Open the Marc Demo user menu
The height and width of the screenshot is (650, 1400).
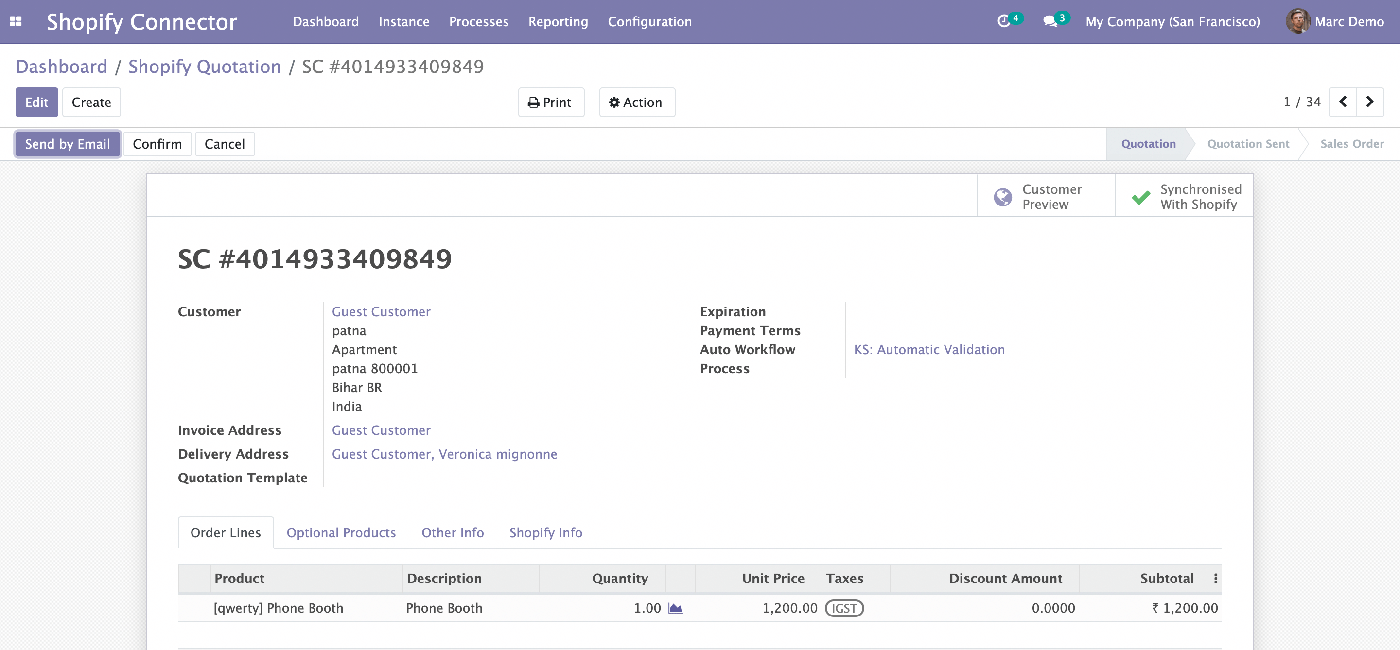(x=1335, y=21)
